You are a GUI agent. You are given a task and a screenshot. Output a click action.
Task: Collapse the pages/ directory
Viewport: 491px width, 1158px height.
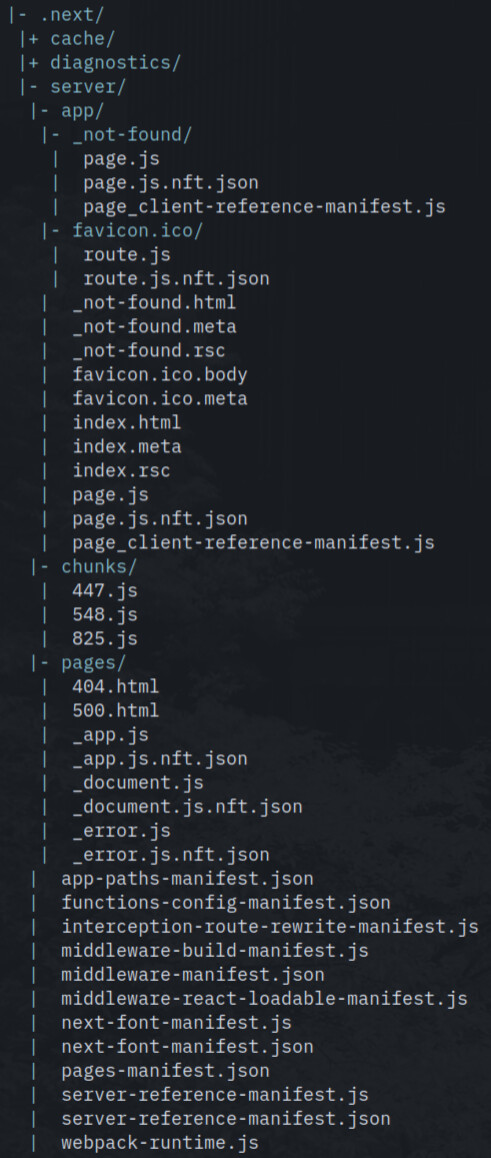pyautogui.click(x=78, y=662)
